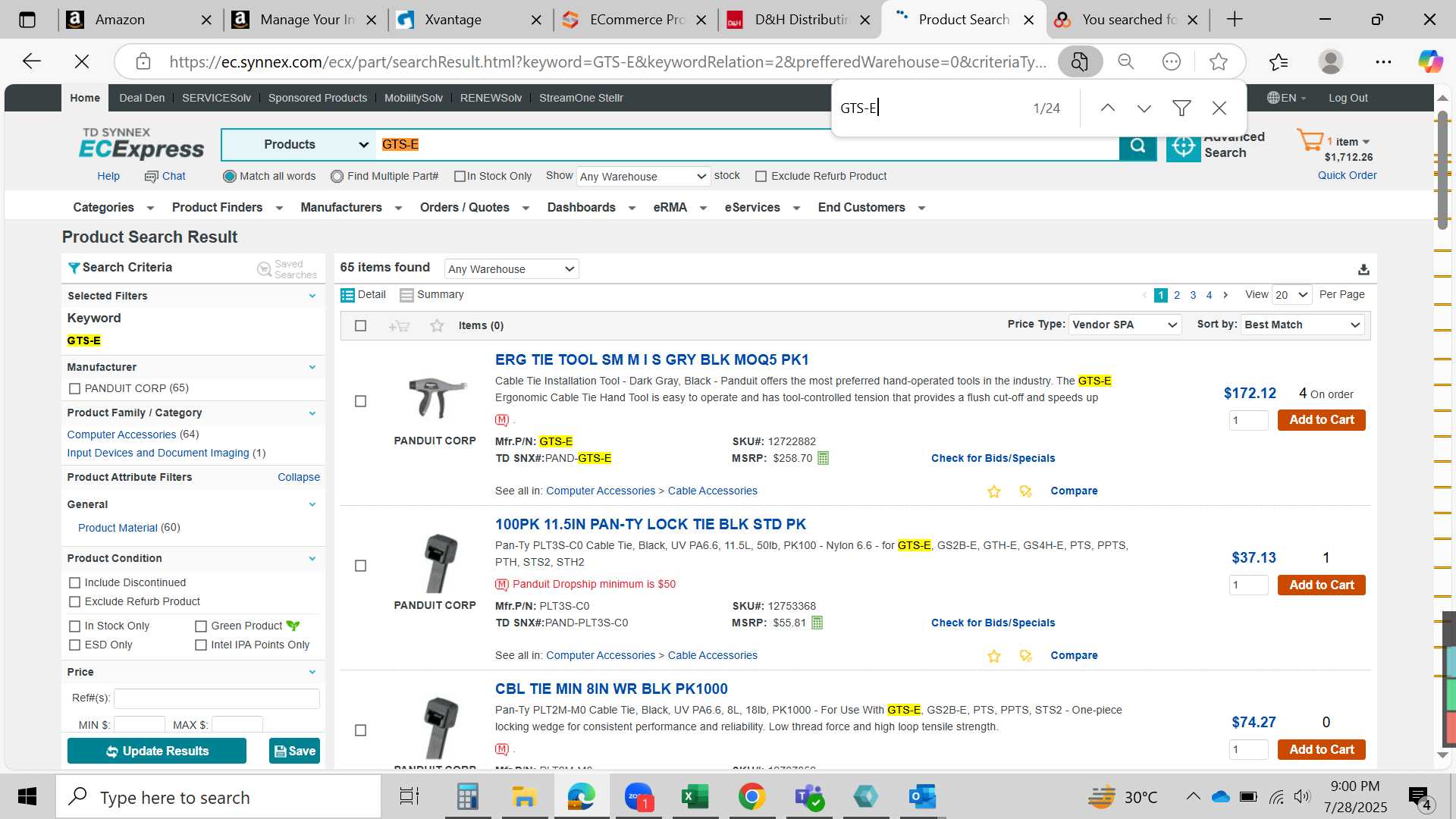The width and height of the screenshot is (1456, 819).
Task: Open warehouse dropdown next to 65 items found
Action: pos(511,269)
